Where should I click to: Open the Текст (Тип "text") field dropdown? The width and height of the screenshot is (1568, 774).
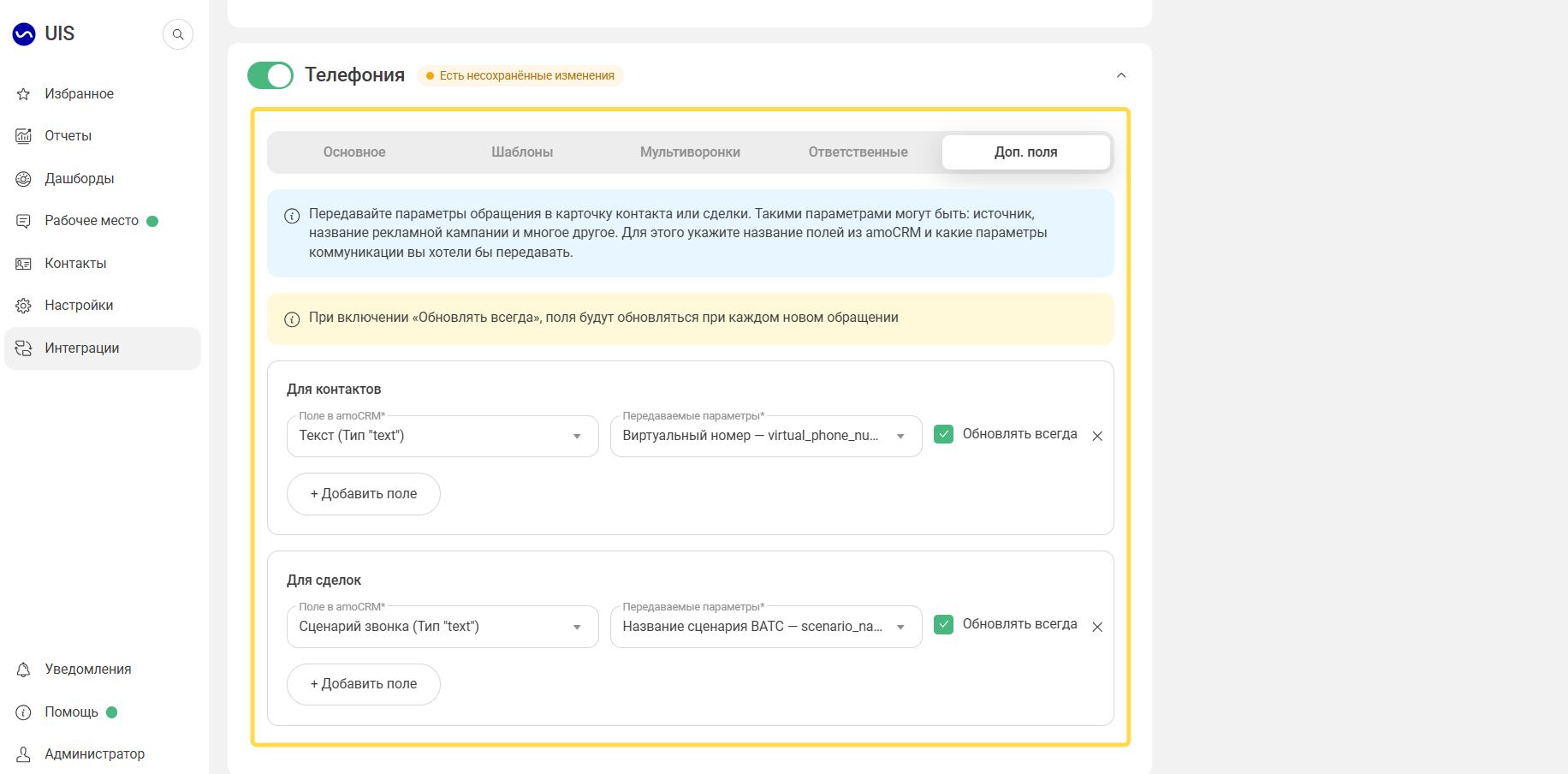click(442, 436)
